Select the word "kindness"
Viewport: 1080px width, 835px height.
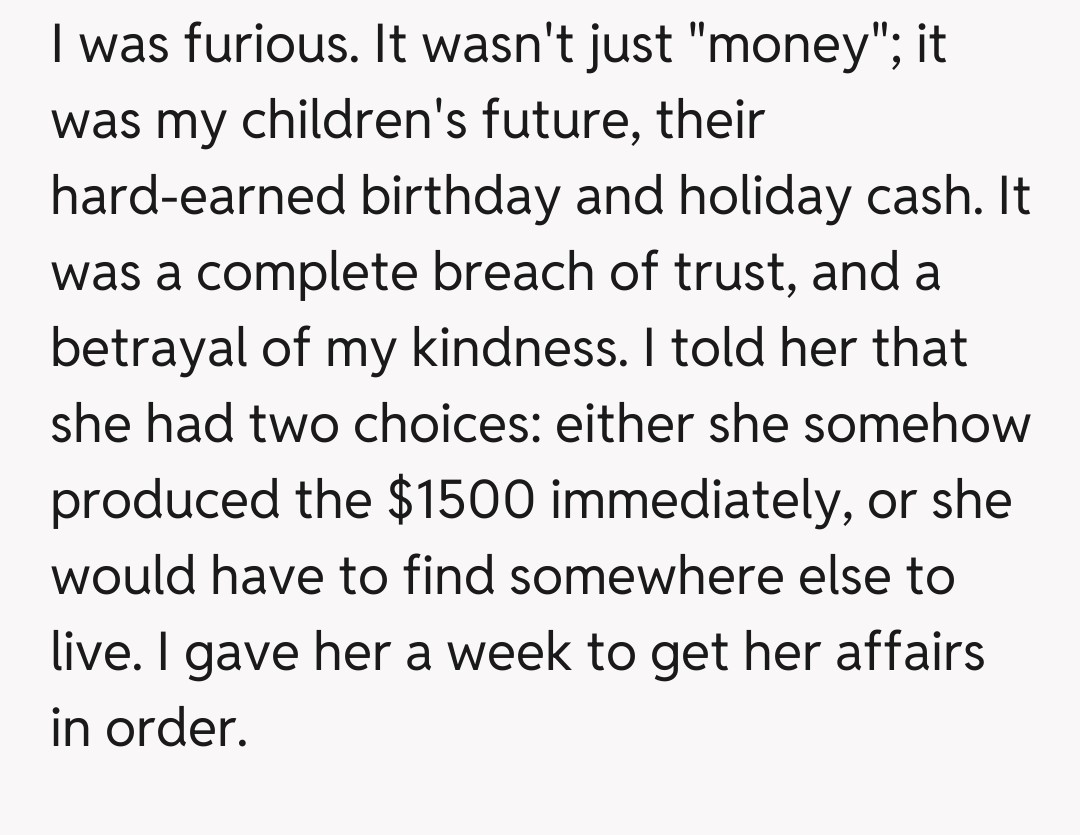pyautogui.click(x=521, y=349)
